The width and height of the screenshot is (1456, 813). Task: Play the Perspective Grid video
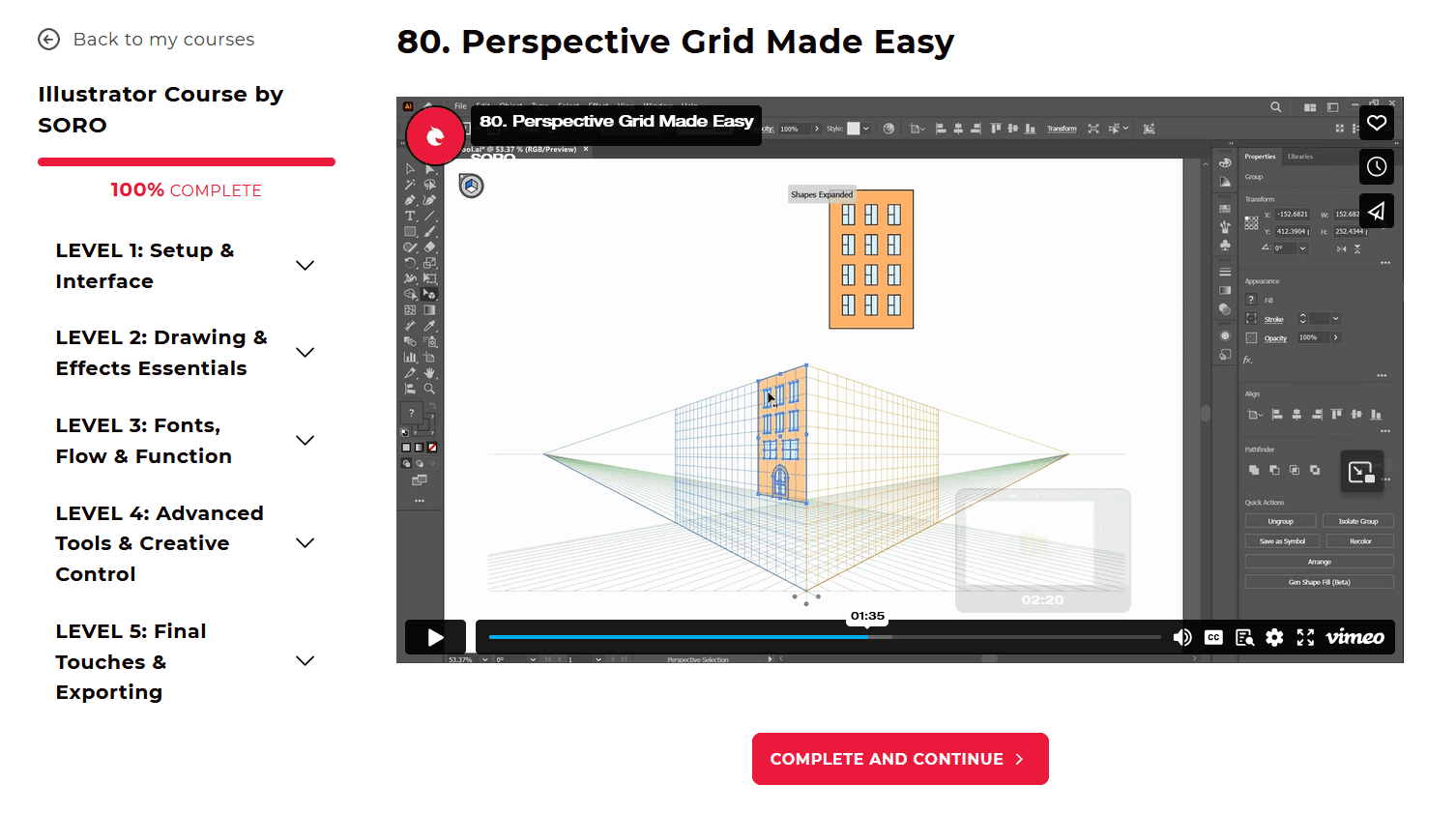[x=435, y=637]
